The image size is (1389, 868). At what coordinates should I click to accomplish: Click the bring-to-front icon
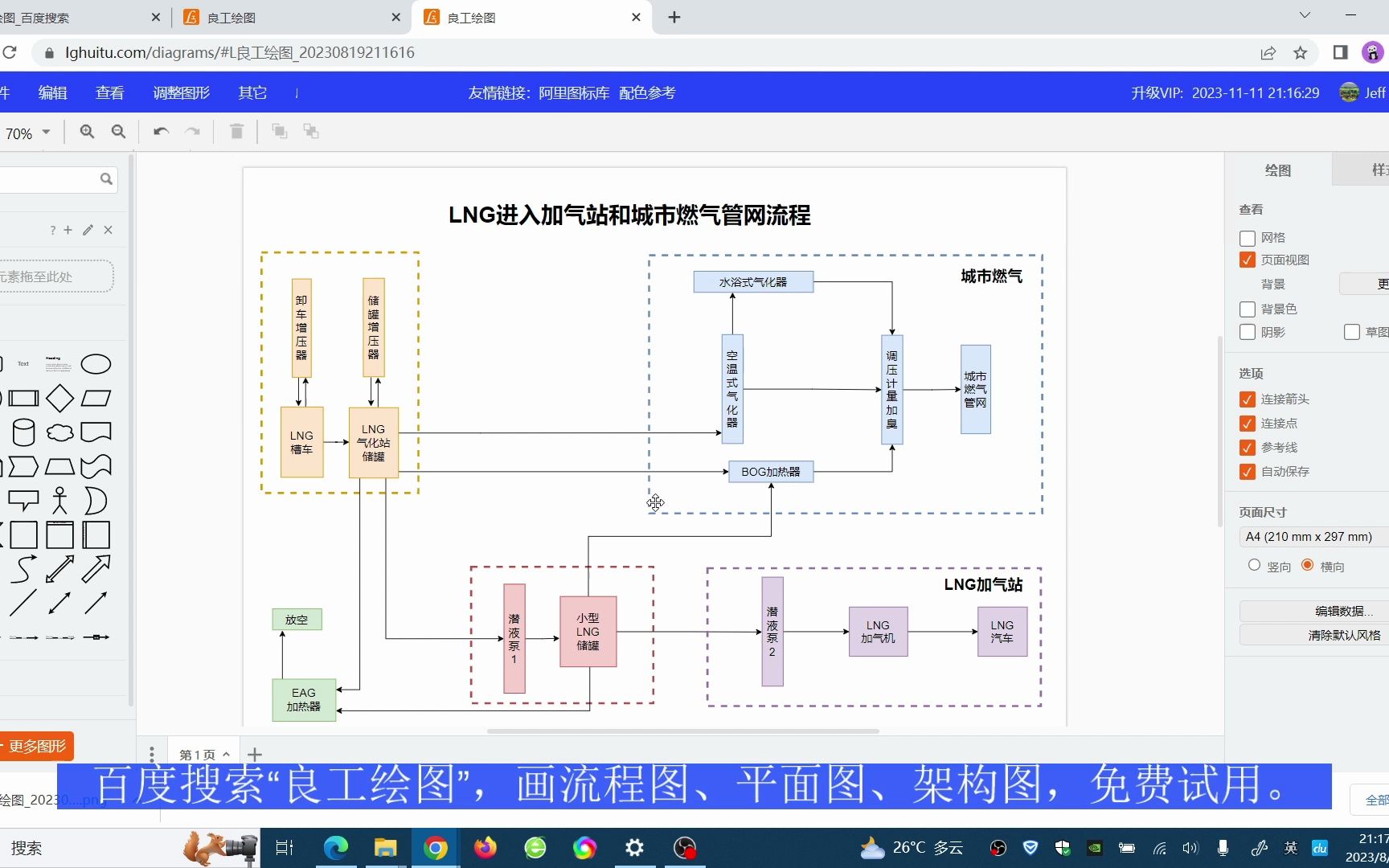pyautogui.click(x=280, y=131)
